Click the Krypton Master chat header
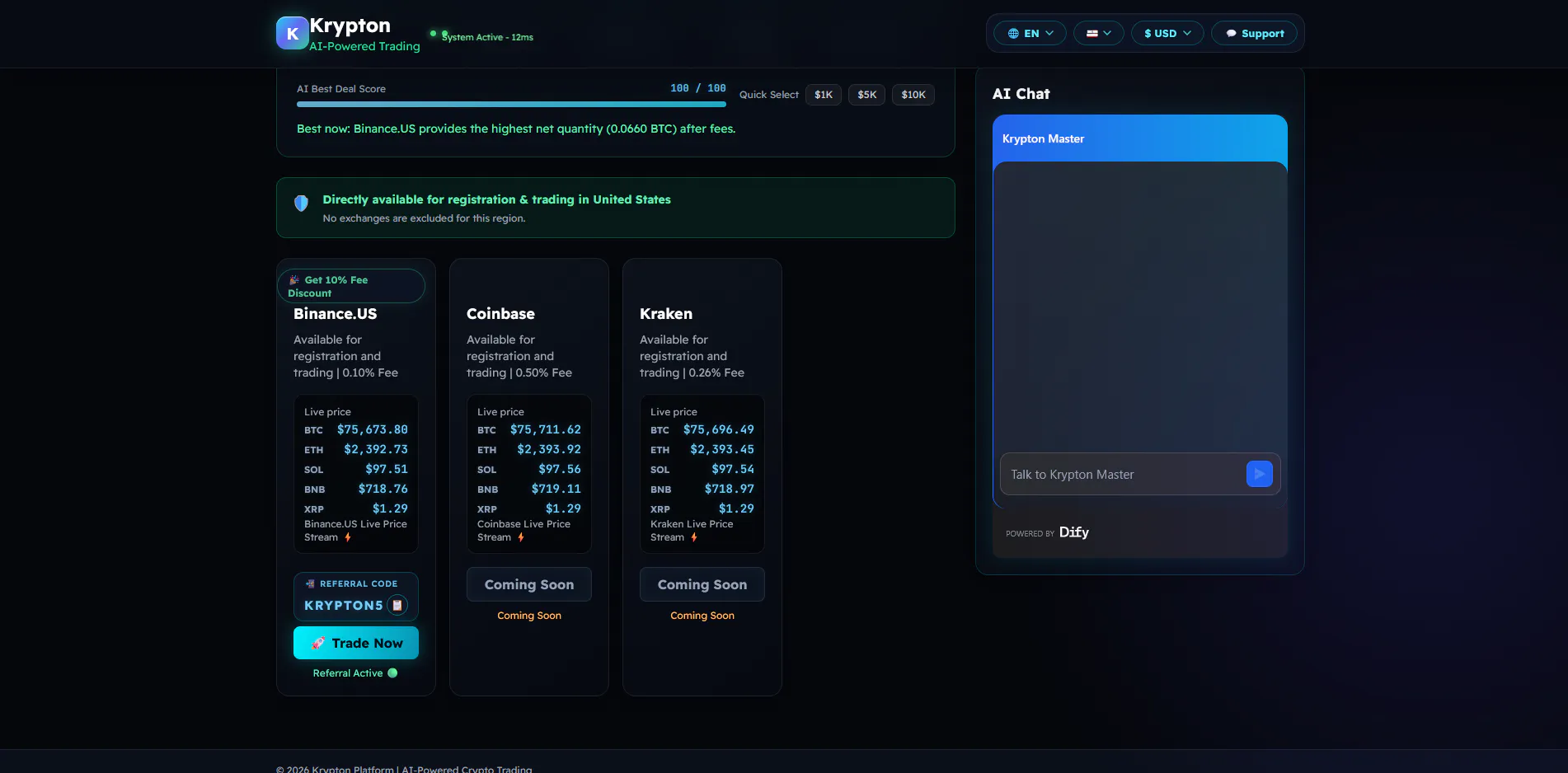The image size is (1568, 773). [1140, 138]
